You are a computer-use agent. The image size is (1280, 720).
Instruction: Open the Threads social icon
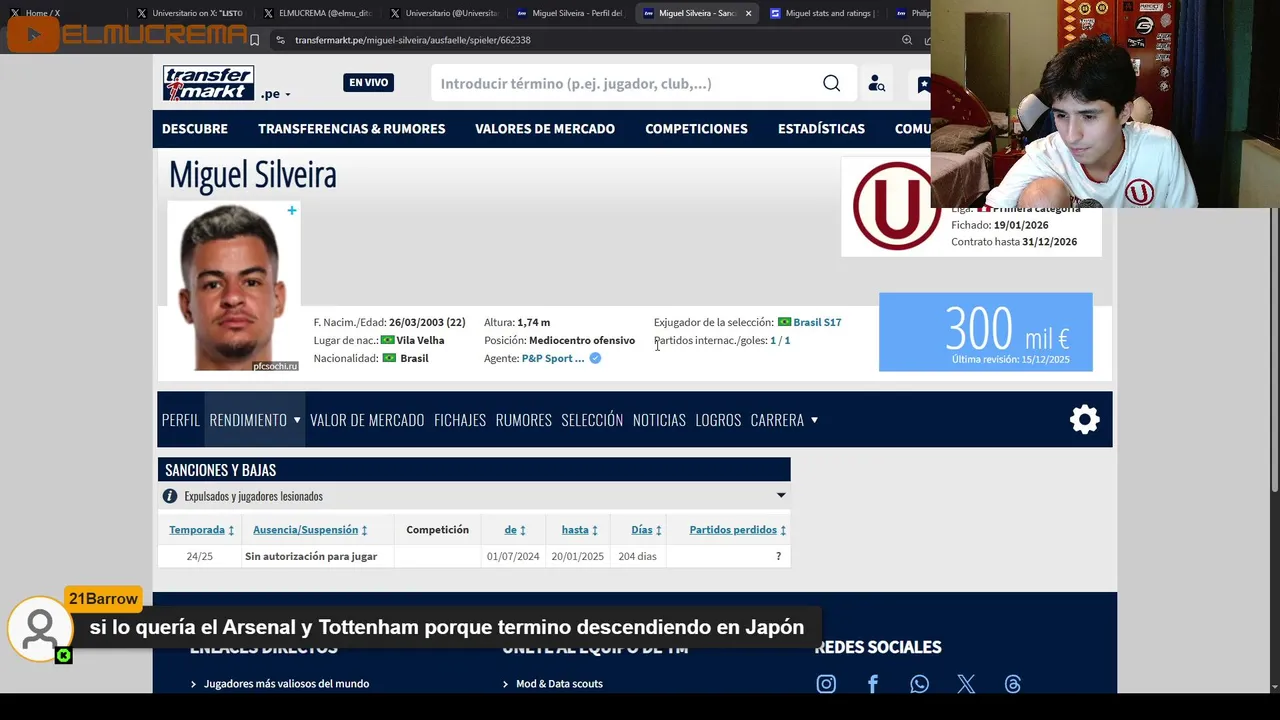tap(1013, 684)
